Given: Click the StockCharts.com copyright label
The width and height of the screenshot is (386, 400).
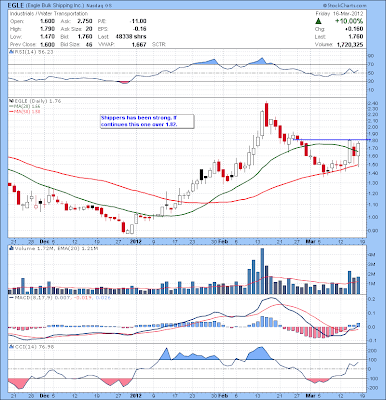Looking at the screenshot, I should pos(344,6).
